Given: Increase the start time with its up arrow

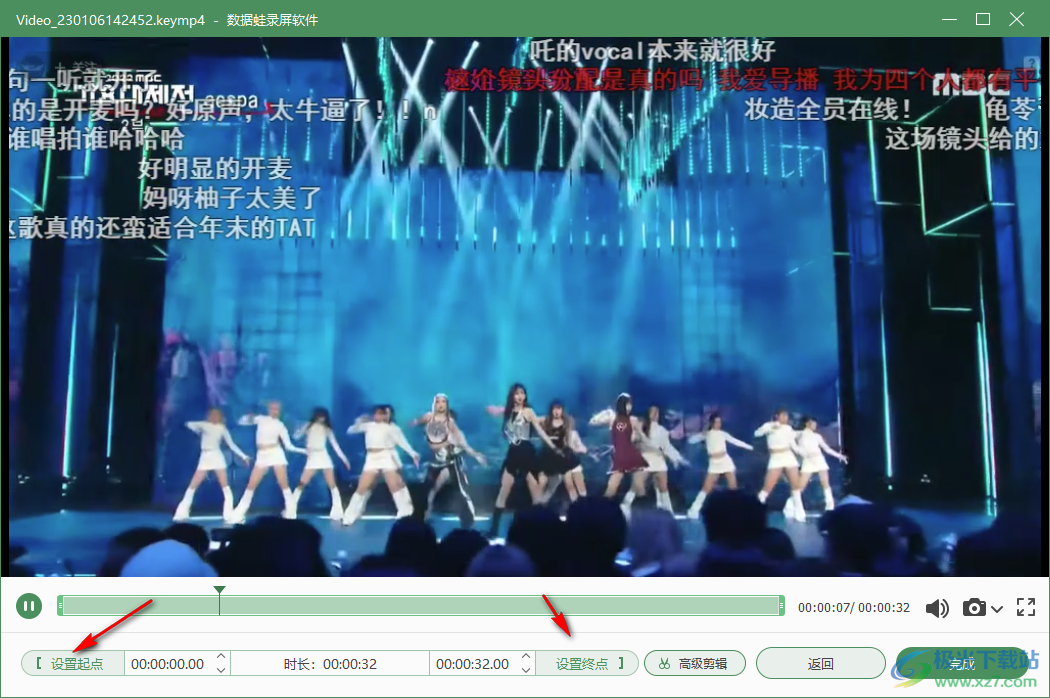Looking at the screenshot, I should pyautogui.click(x=222, y=657).
